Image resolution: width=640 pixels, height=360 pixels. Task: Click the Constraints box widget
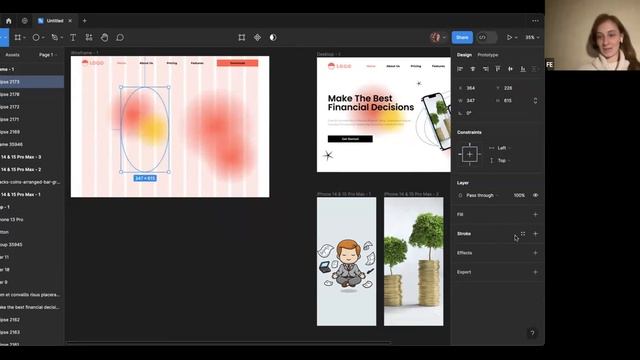[469, 154]
